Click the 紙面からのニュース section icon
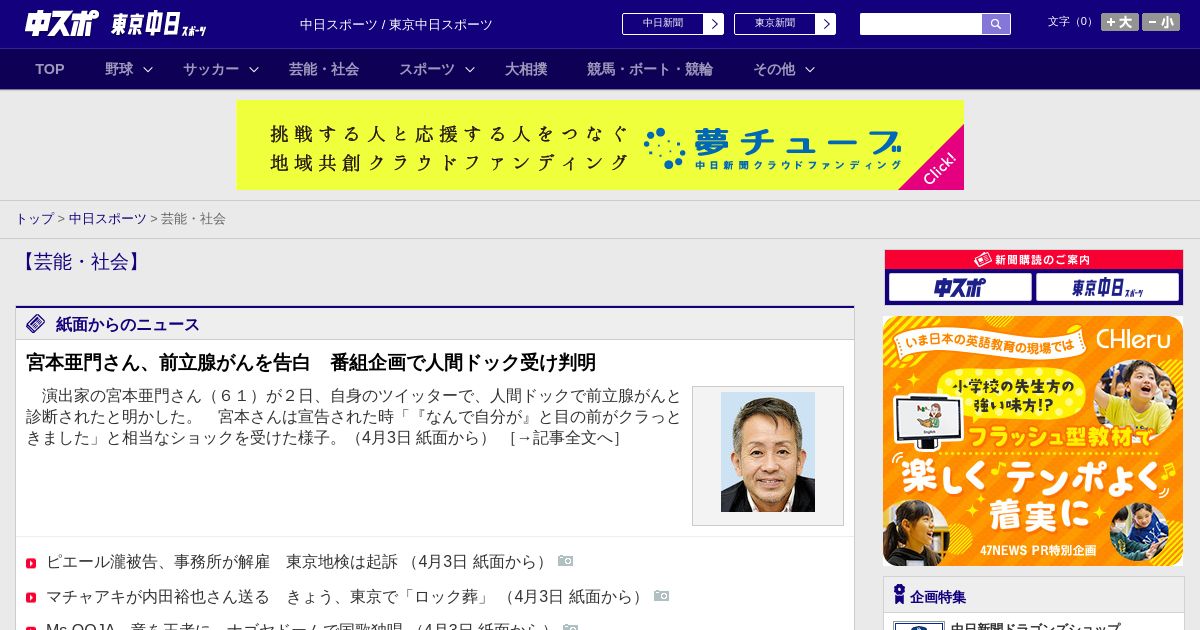This screenshot has width=1200, height=630. point(36,323)
